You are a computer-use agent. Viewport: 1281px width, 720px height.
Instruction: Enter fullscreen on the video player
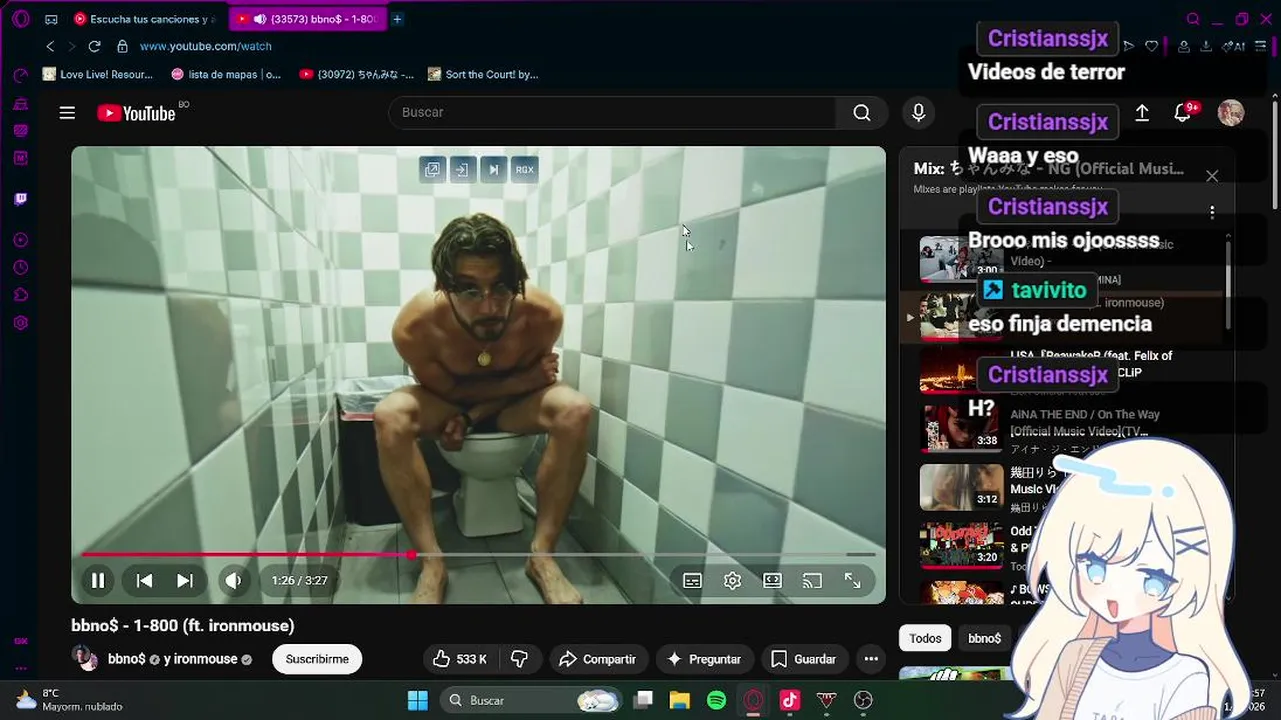(853, 580)
